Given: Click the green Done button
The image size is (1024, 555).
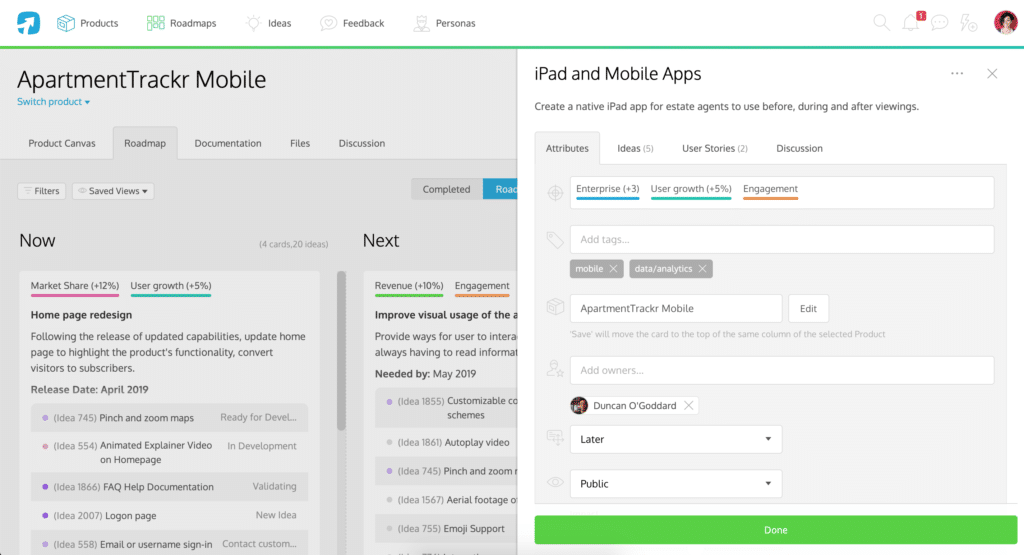Looking at the screenshot, I should click(x=776, y=530).
